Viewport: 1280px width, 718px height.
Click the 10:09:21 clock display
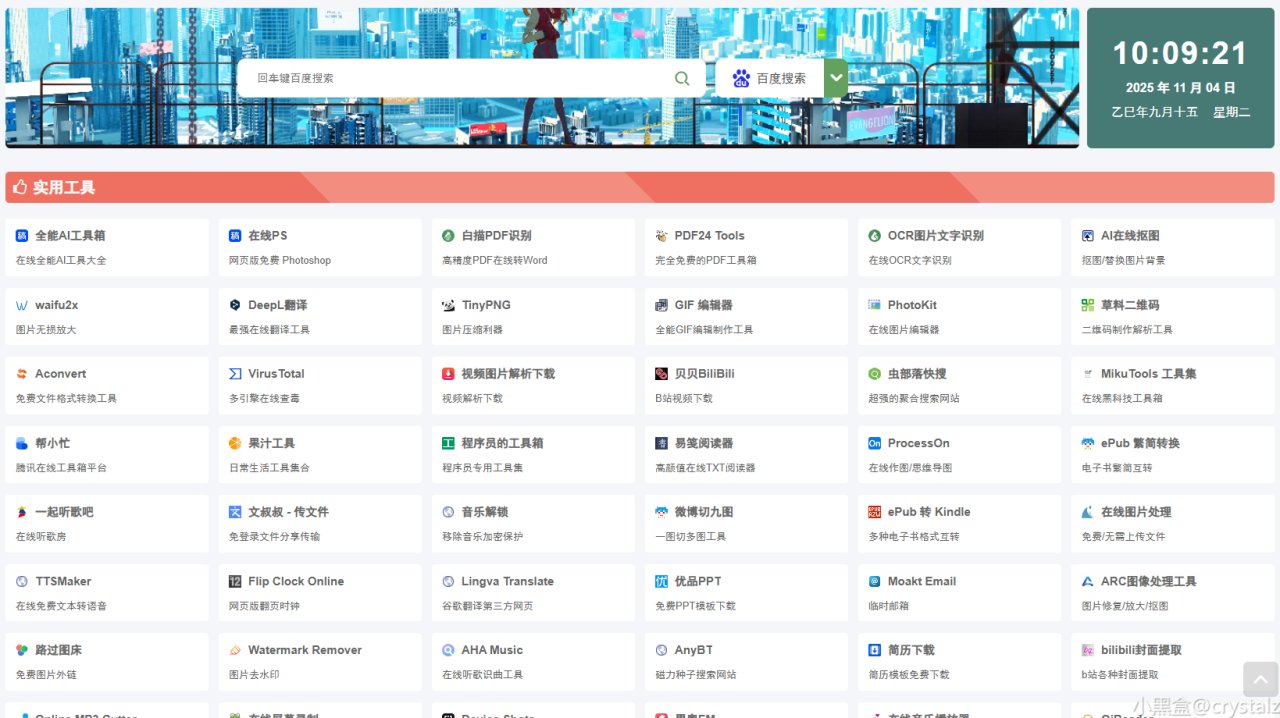1180,53
